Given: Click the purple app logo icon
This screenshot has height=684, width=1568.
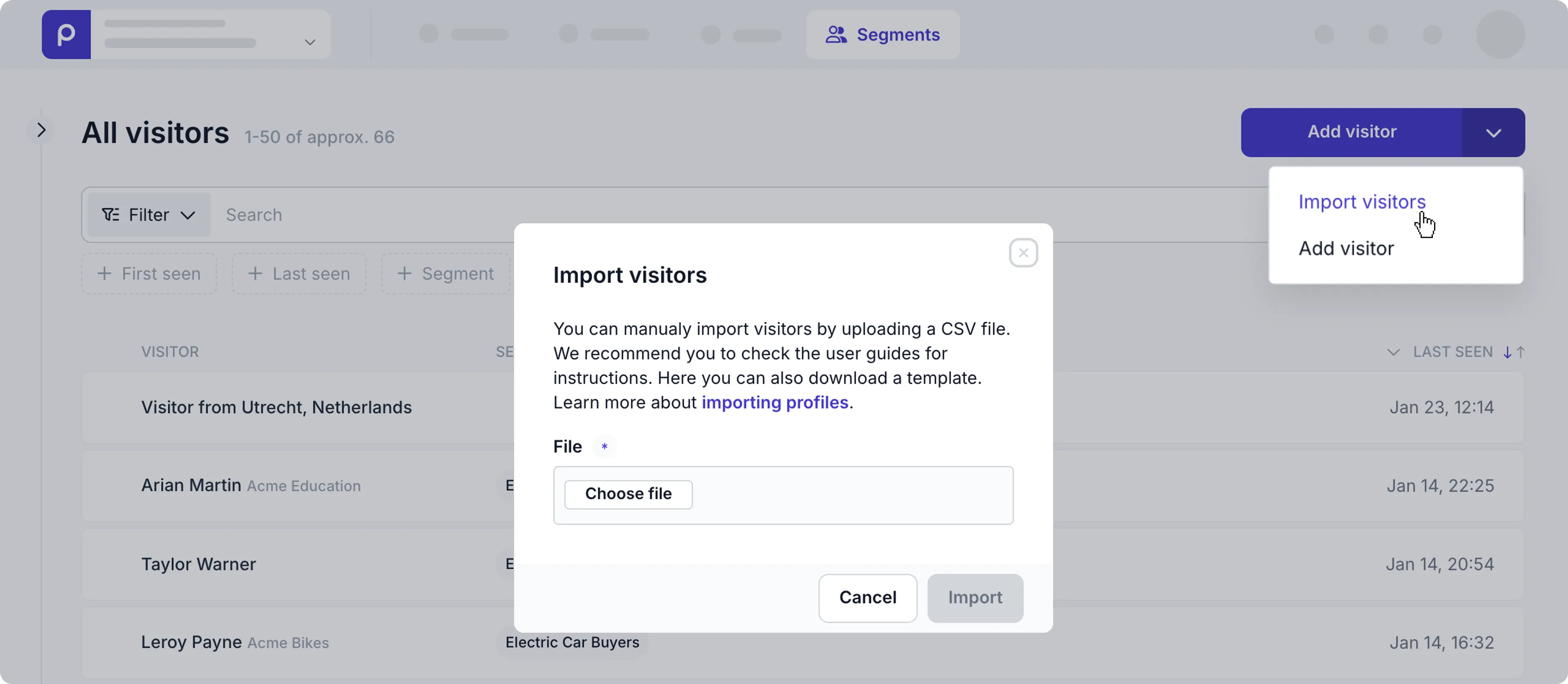Looking at the screenshot, I should tap(66, 34).
